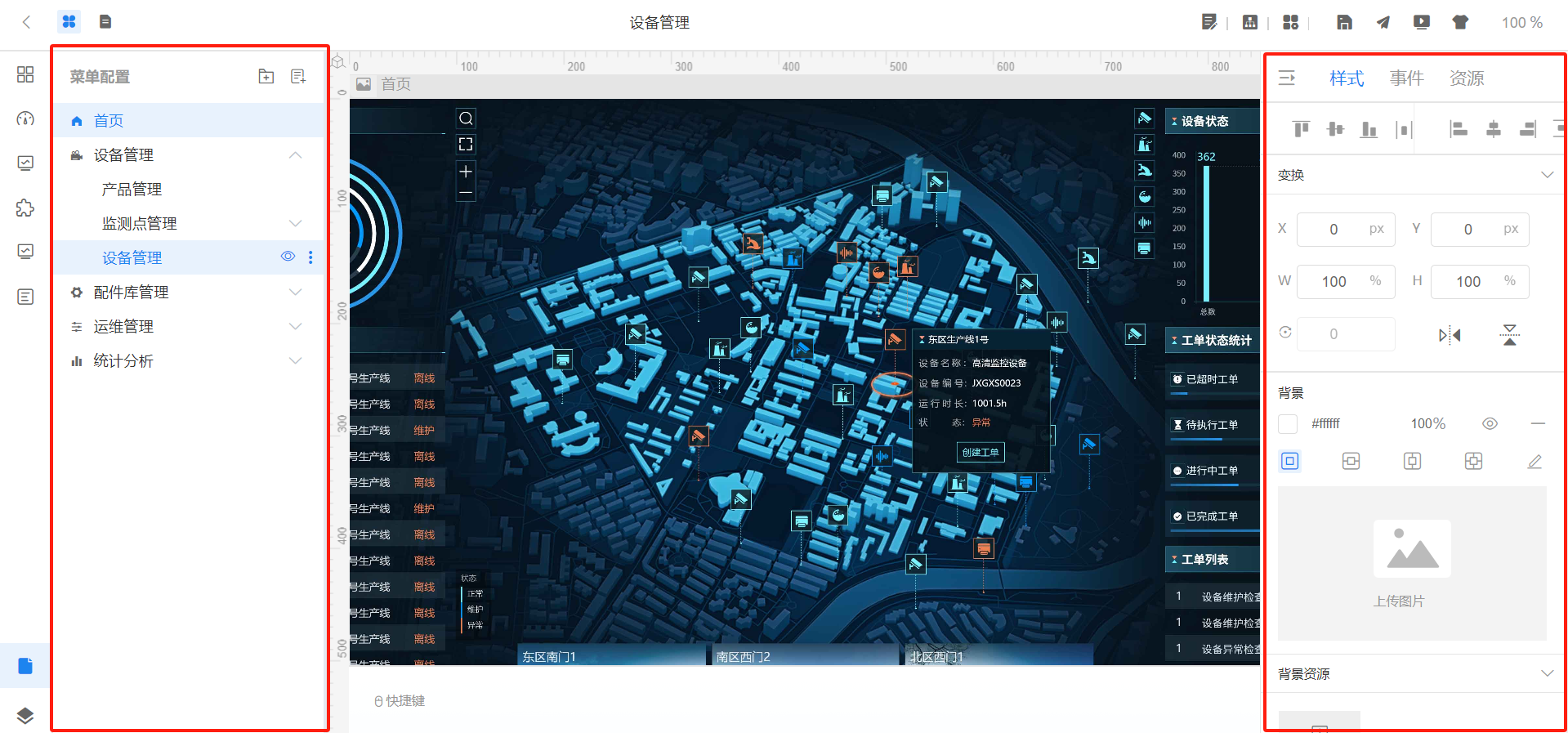Open the background color swatch #ffffff
1568x733 pixels.
tap(1288, 424)
